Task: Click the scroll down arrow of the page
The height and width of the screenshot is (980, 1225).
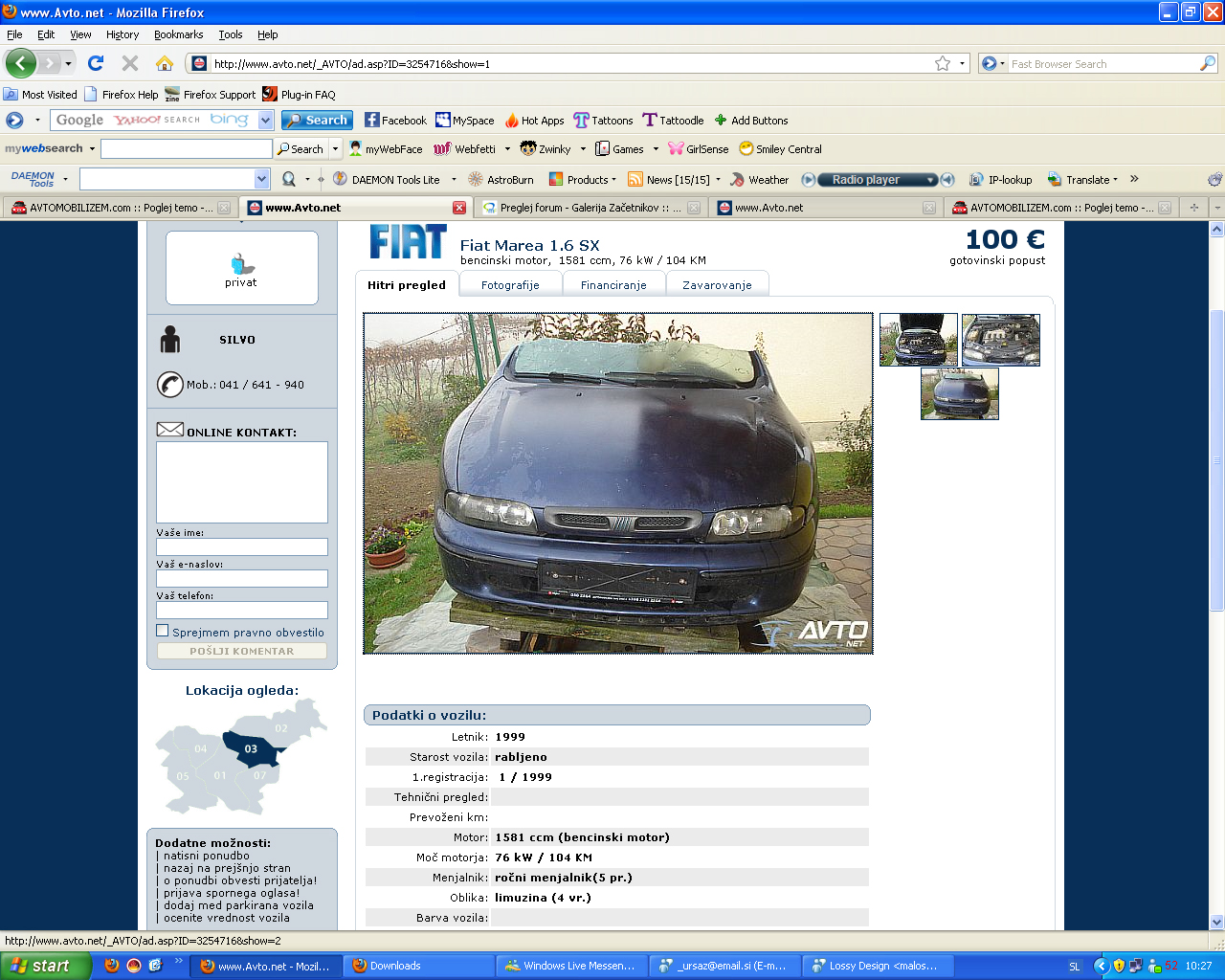Action: click(1217, 922)
